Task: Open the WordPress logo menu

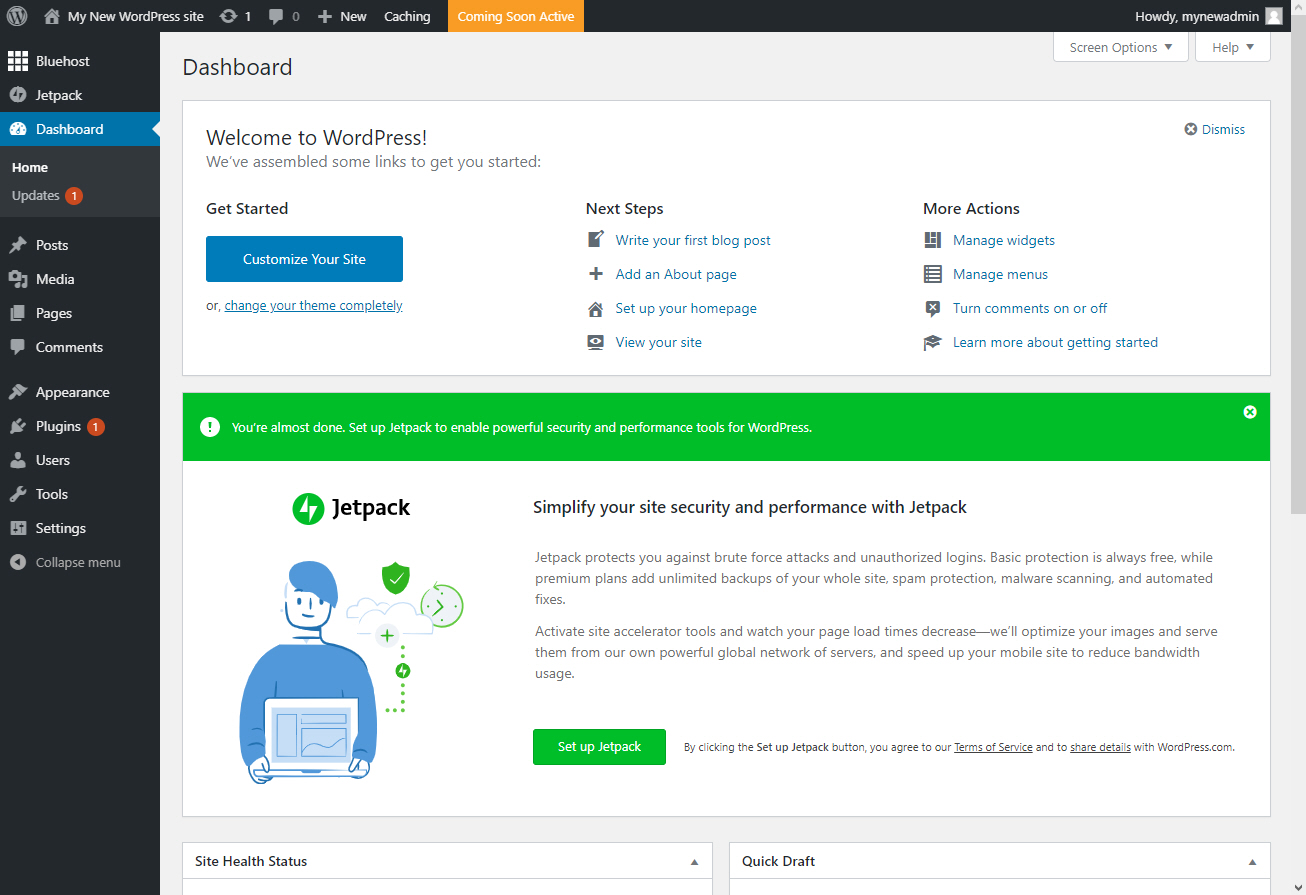Action: [17, 16]
